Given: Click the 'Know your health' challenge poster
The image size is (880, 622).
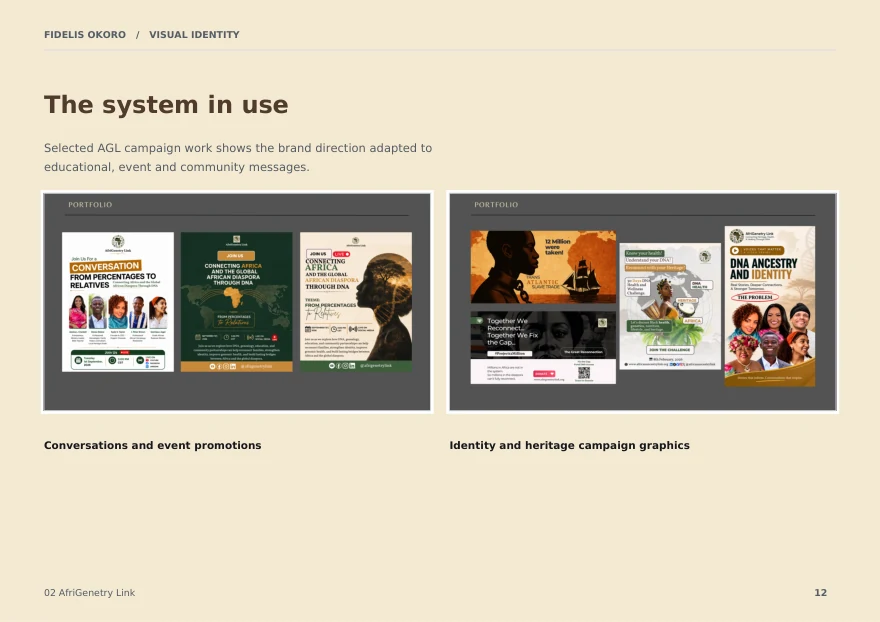Looking at the screenshot, I should [x=670, y=306].
